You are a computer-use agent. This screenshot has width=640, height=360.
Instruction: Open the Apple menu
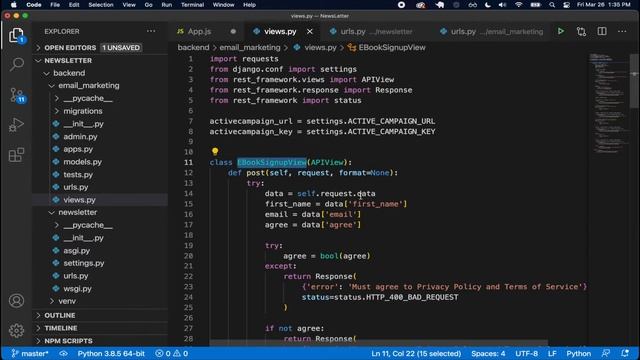click(13, 5)
